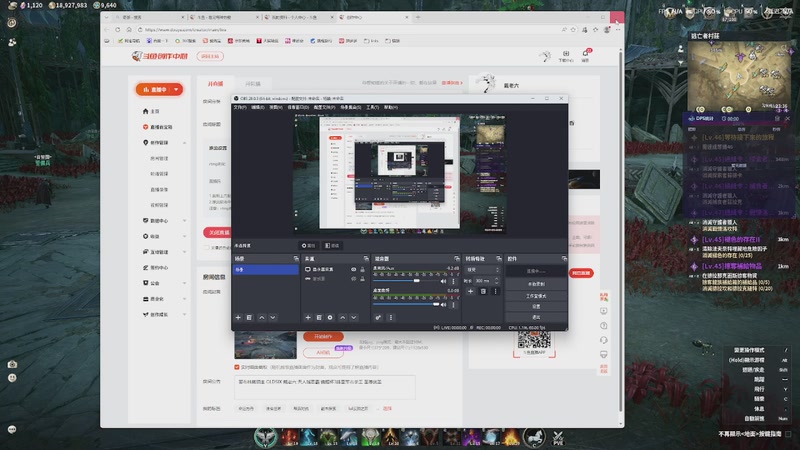The width and height of the screenshot is (800, 450).
Task: Lock the display capture source in OBS
Action: click(x=362, y=269)
